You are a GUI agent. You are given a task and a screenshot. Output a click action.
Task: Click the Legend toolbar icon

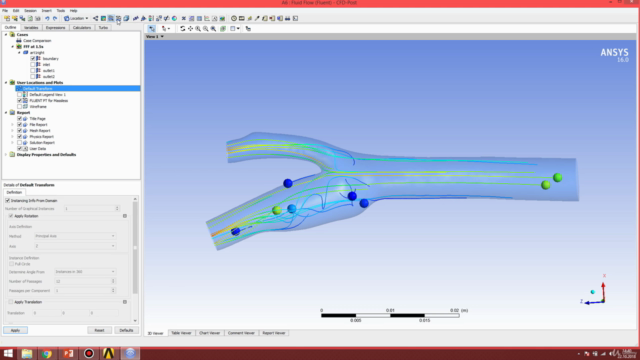pos(151,18)
